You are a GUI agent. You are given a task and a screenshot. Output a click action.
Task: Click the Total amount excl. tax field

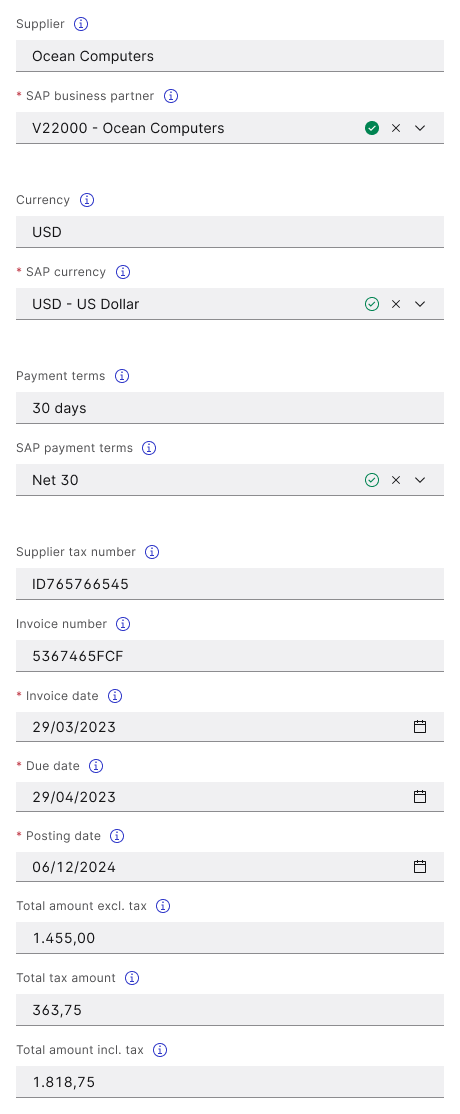pyautogui.click(x=230, y=938)
